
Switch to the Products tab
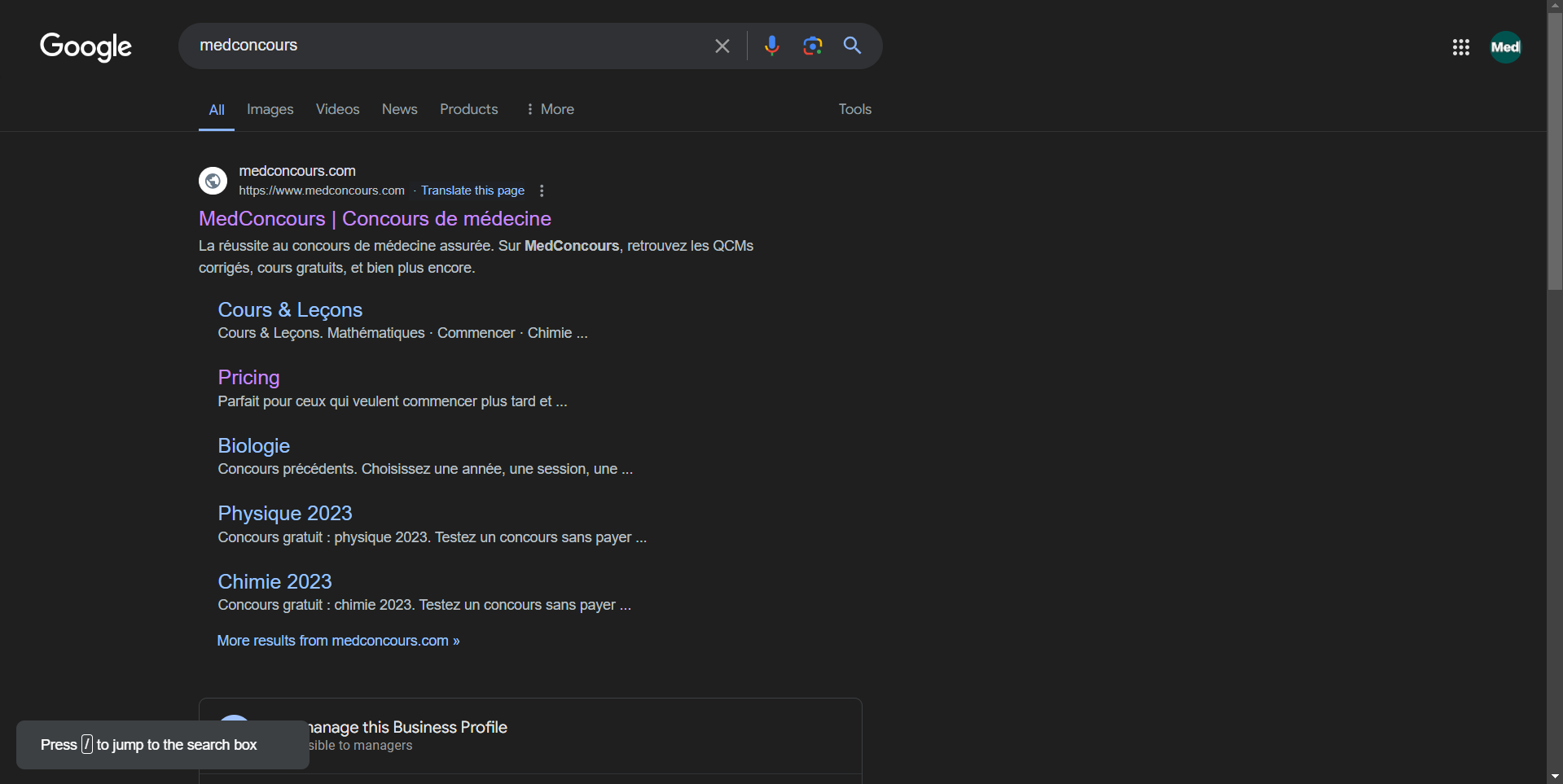pyautogui.click(x=468, y=109)
